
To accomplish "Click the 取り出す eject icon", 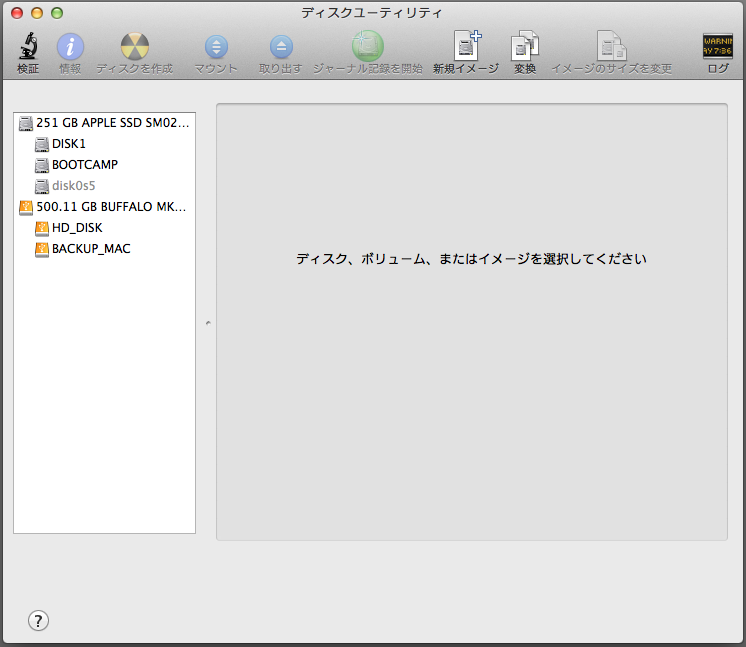I will 281,47.
